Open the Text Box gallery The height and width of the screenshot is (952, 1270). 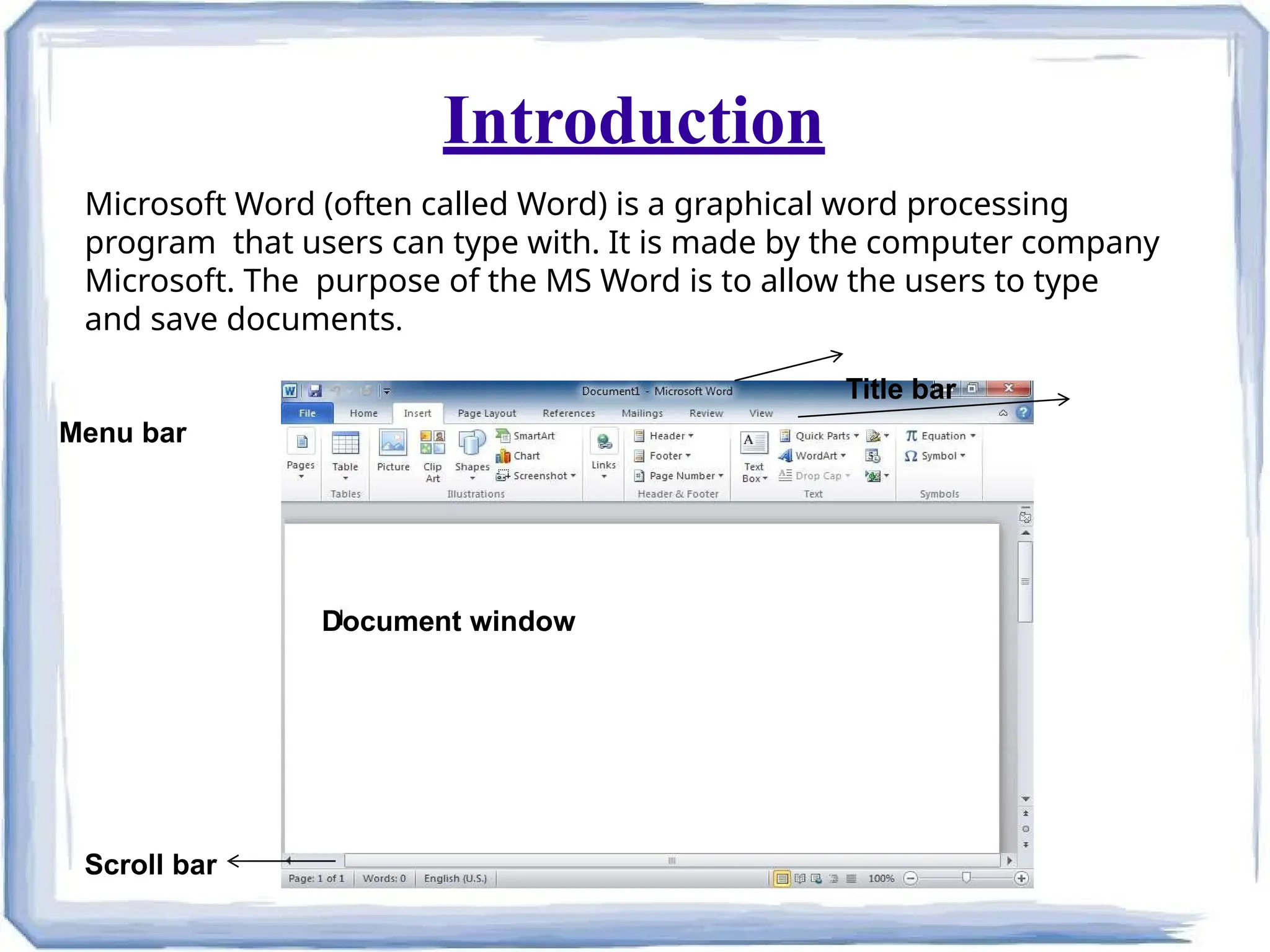tap(754, 457)
